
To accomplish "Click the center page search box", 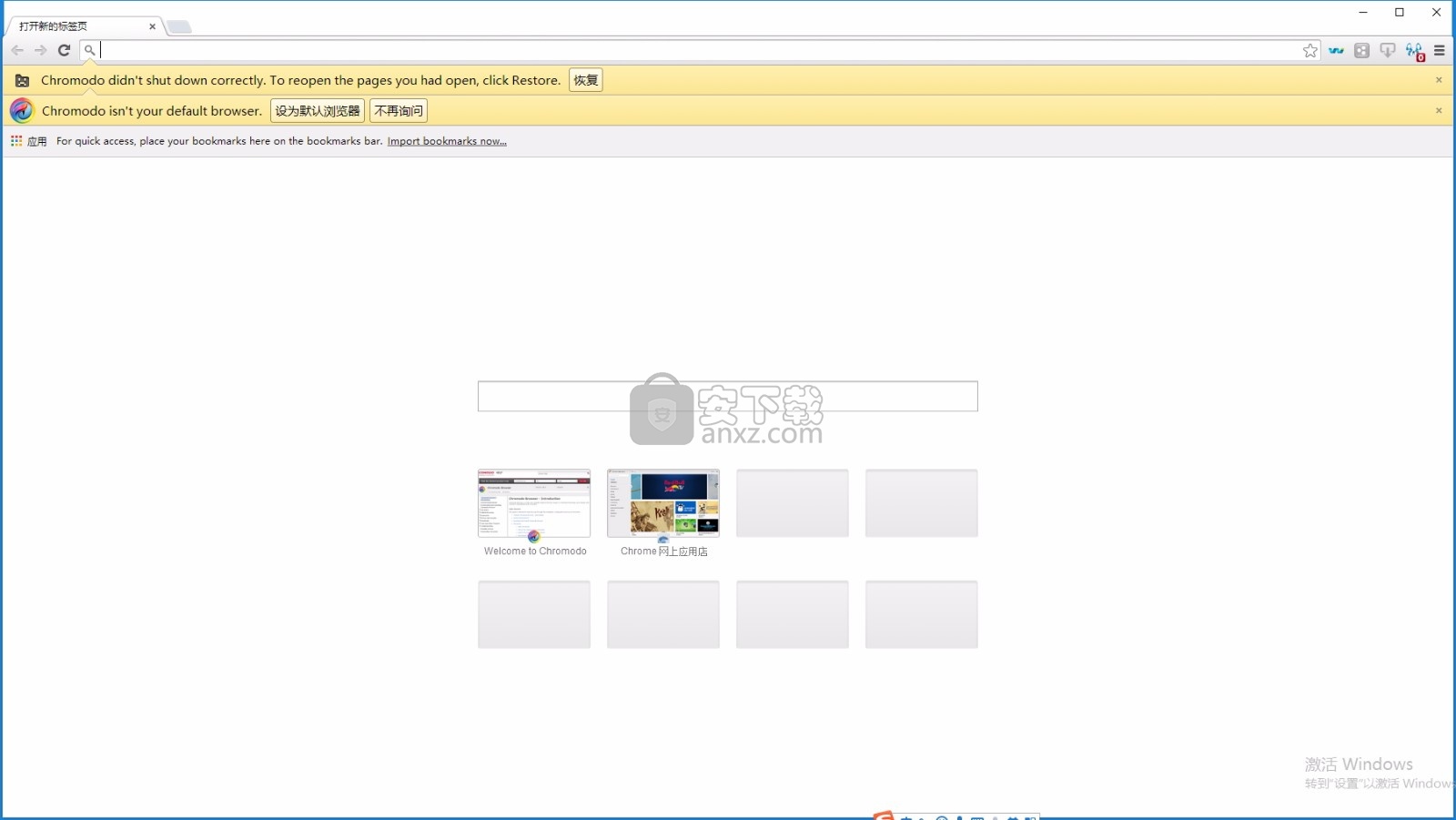I will [x=728, y=396].
